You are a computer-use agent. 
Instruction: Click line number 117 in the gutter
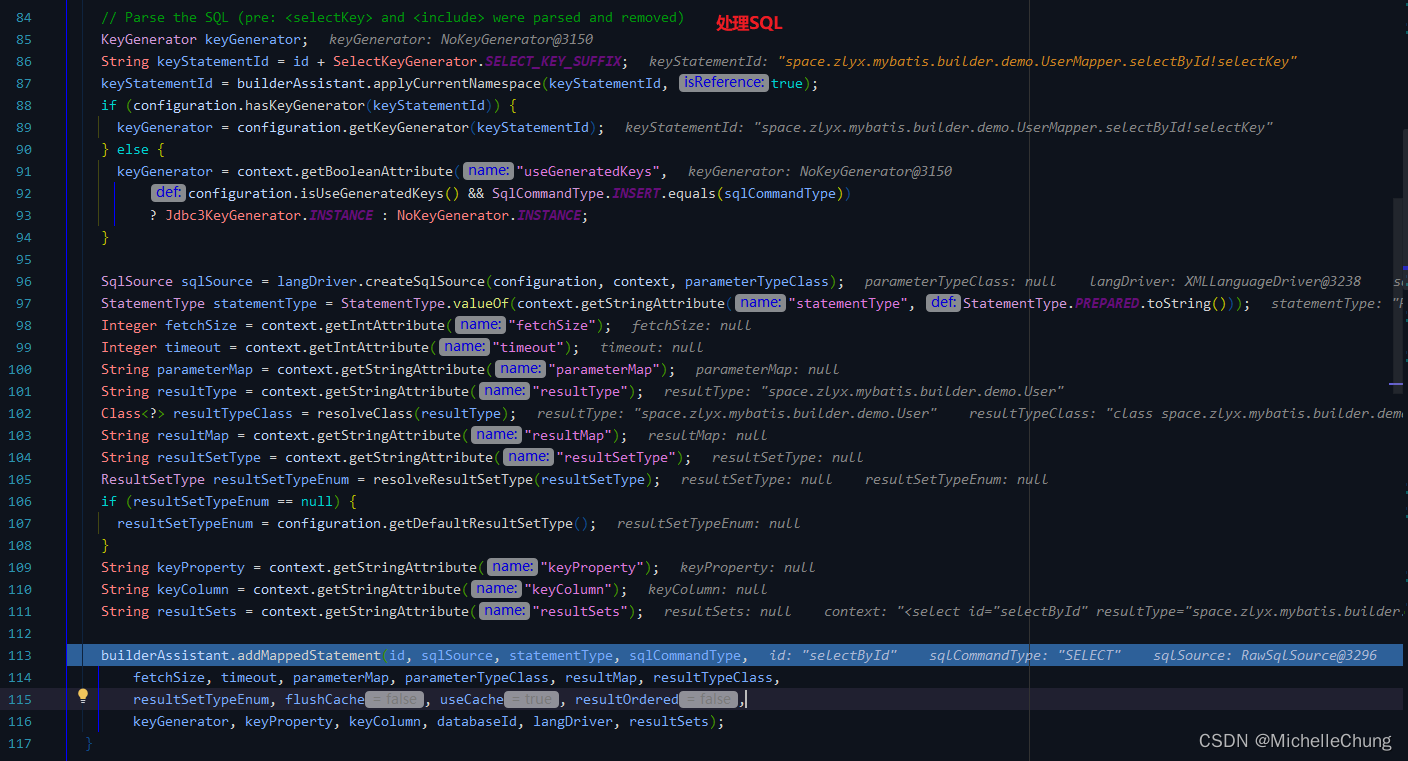(x=20, y=743)
